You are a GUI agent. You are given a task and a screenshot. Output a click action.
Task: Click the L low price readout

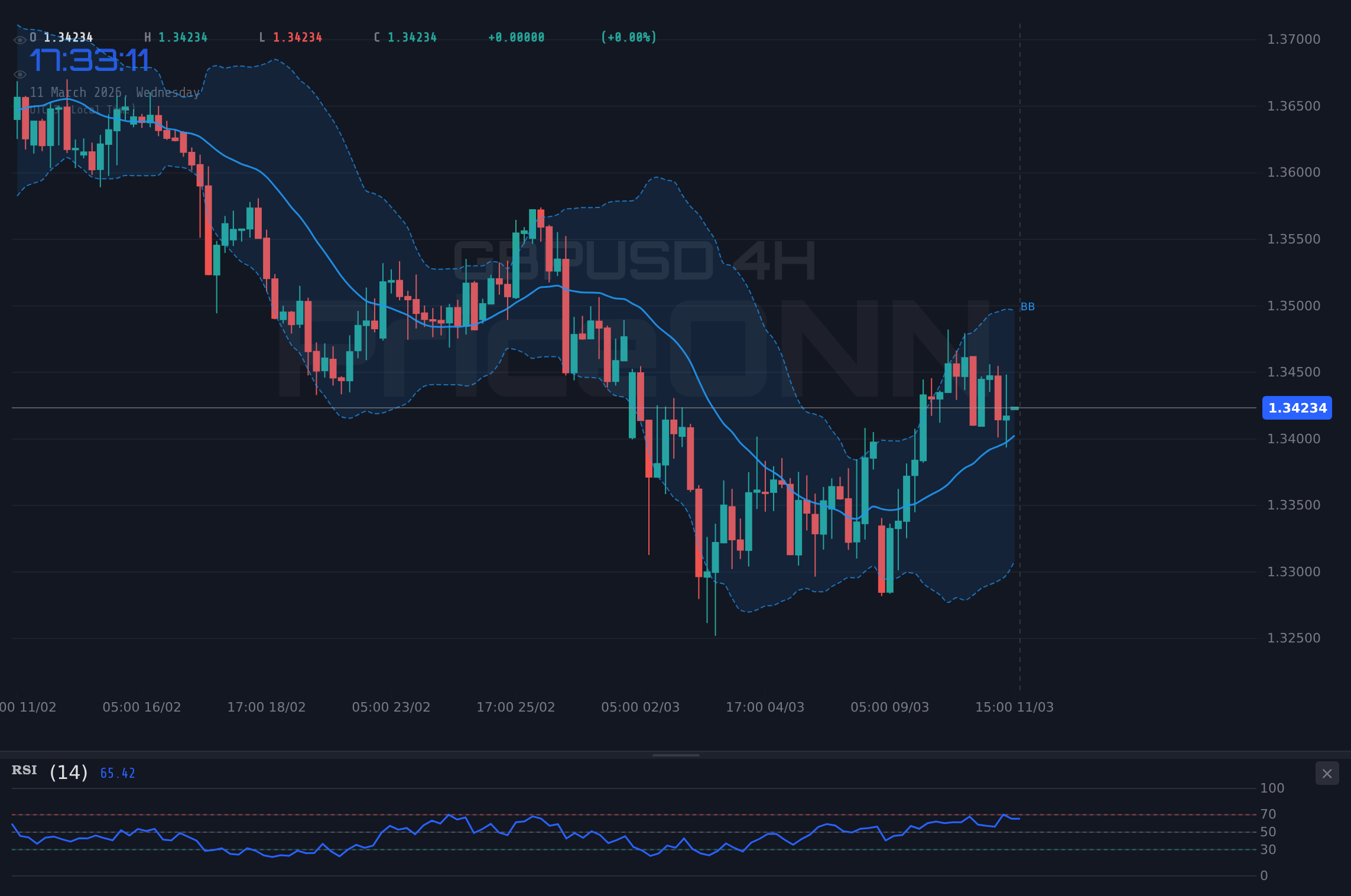point(290,37)
